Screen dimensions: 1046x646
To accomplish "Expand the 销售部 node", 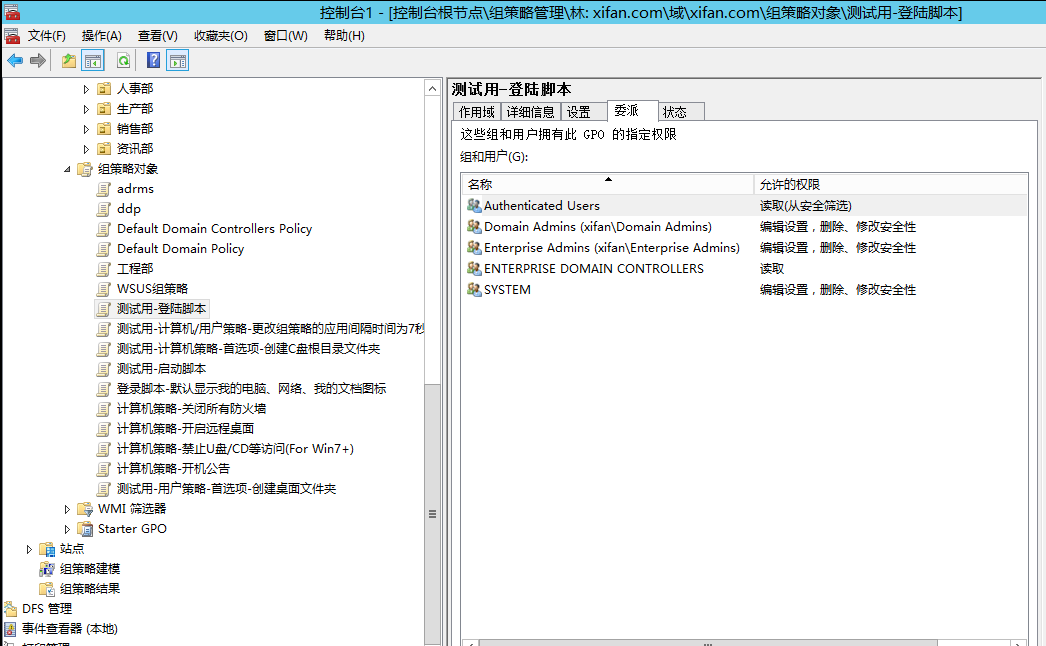I will (86, 129).
